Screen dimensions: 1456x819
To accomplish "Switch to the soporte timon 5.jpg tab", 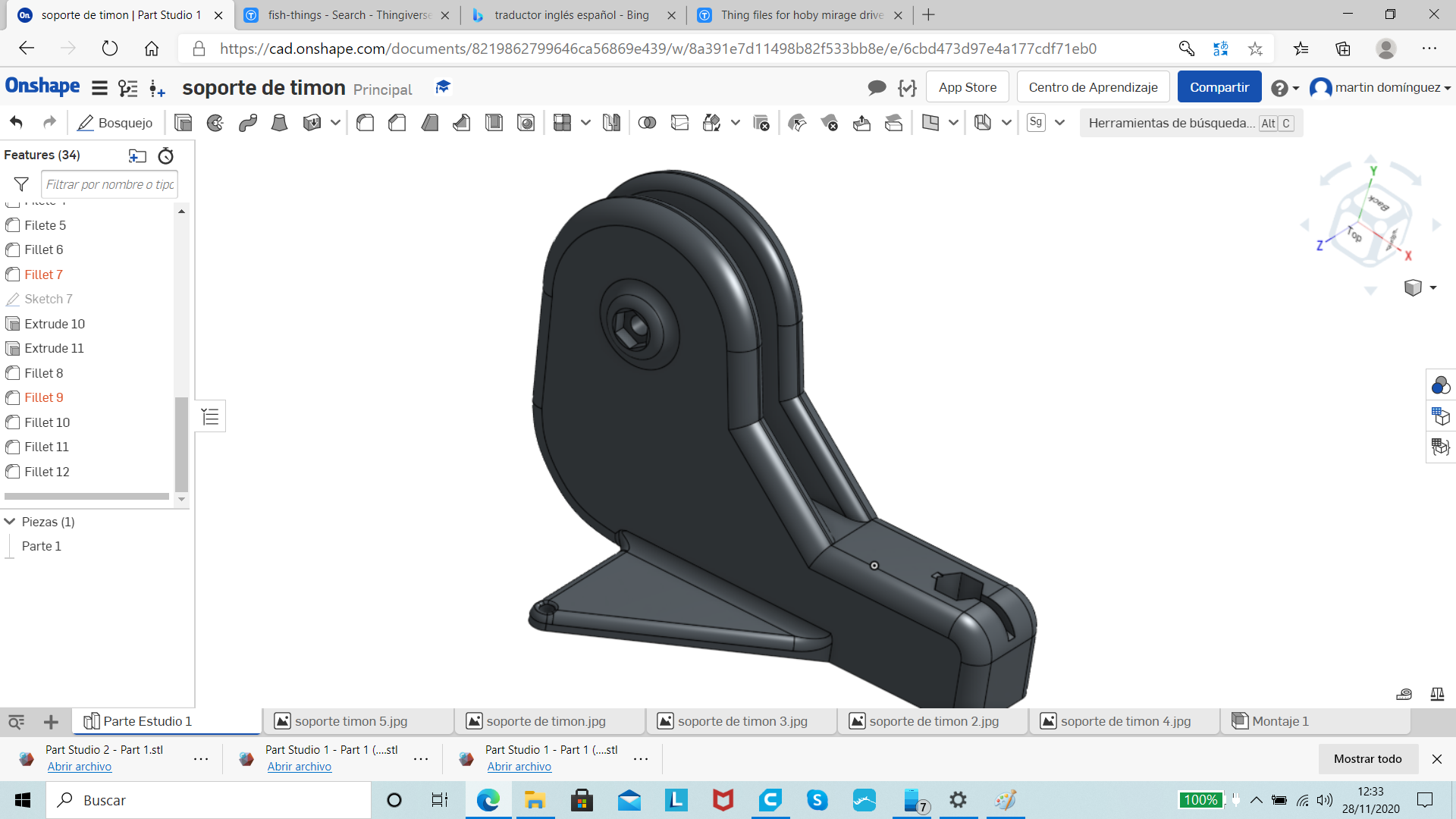I will click(358, 721).
